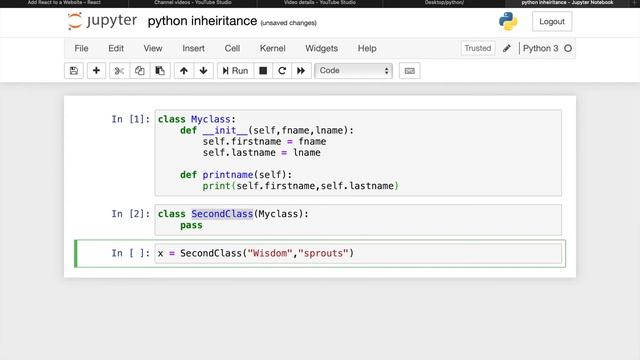Switch to Desktop/python/ browser tab

pyautogui.click(x=444, y=3)
